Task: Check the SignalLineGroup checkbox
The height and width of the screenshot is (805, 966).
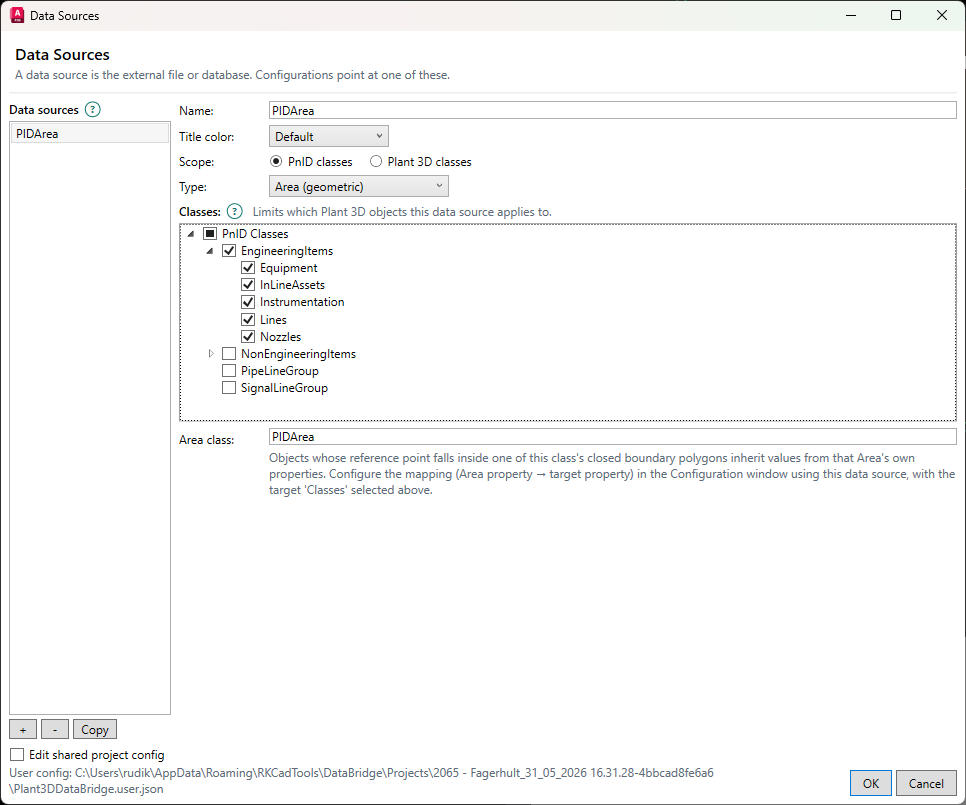Action: coord(229,388)
